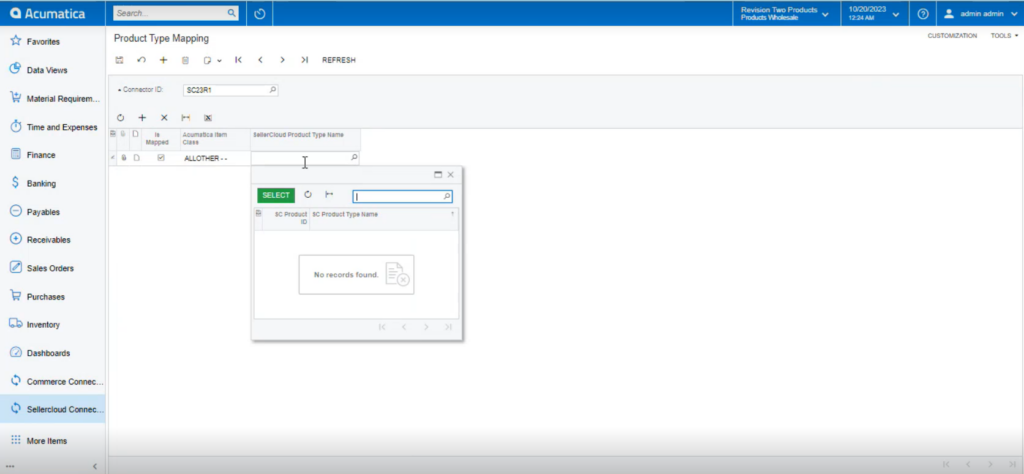Go to next record in main toolbar
The image size is (1024, 474).
point(282,60)
